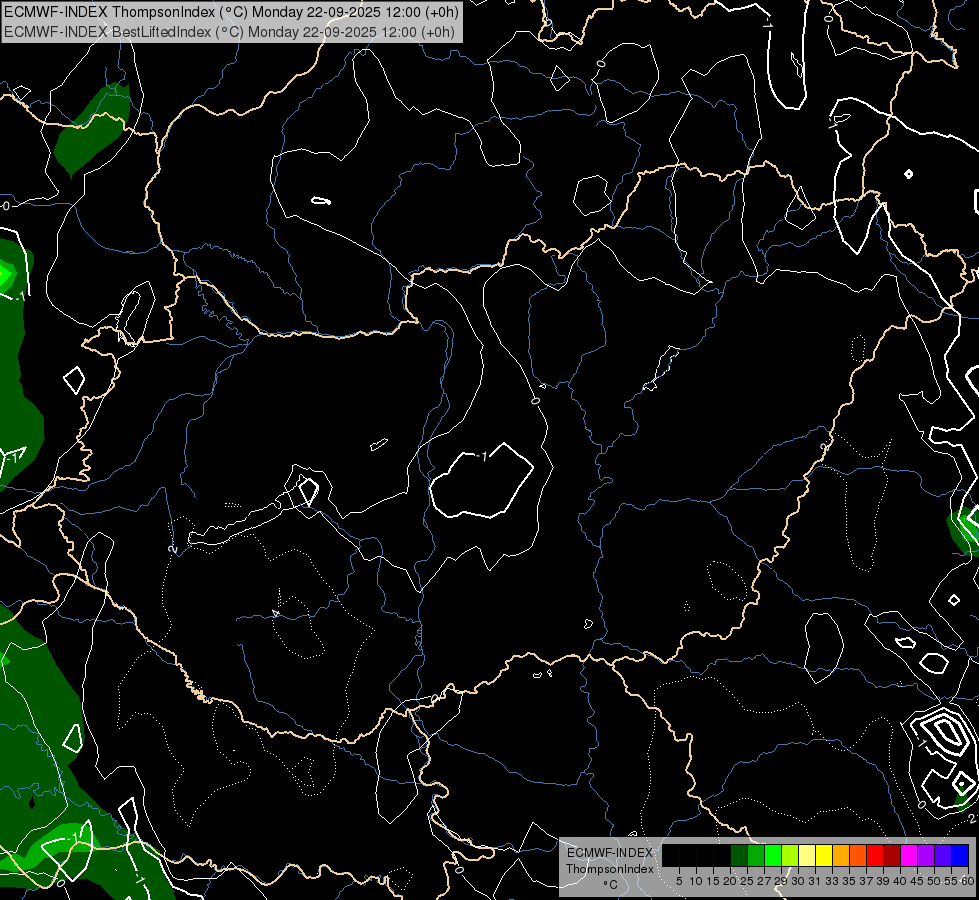Click the legend tick label 30
This screenshot has width=979, height=900.
click(798, 881)
